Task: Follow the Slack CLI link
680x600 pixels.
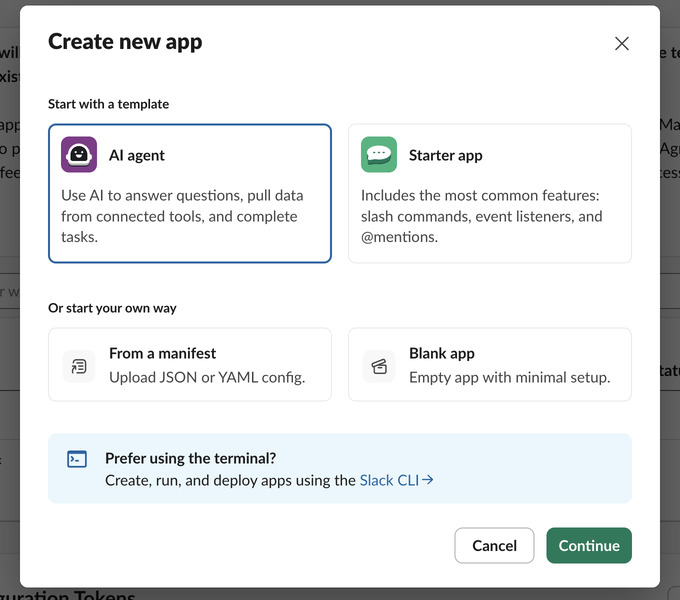Action: [396, 480]
